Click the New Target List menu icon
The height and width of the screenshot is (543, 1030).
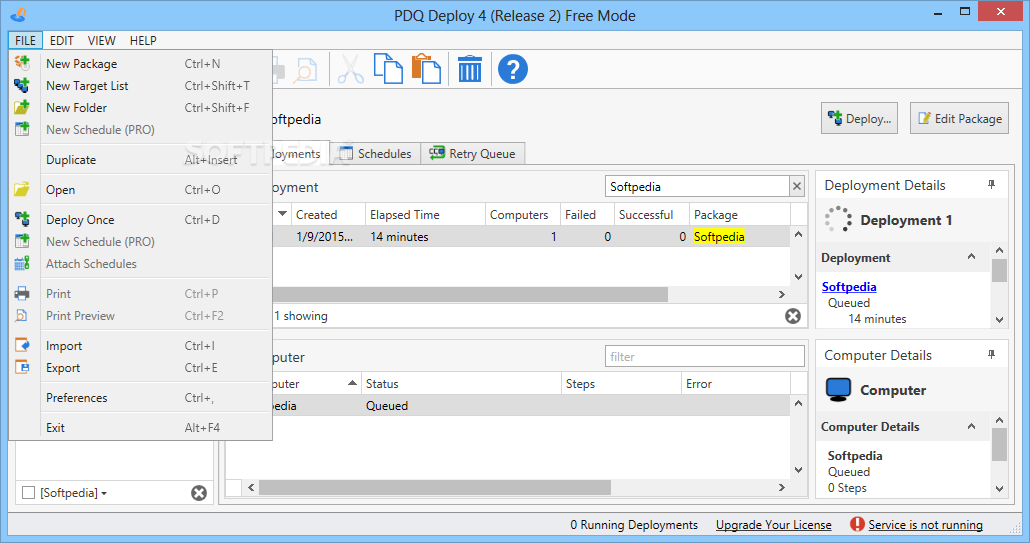pyautogui.click(x=22, y=85)
